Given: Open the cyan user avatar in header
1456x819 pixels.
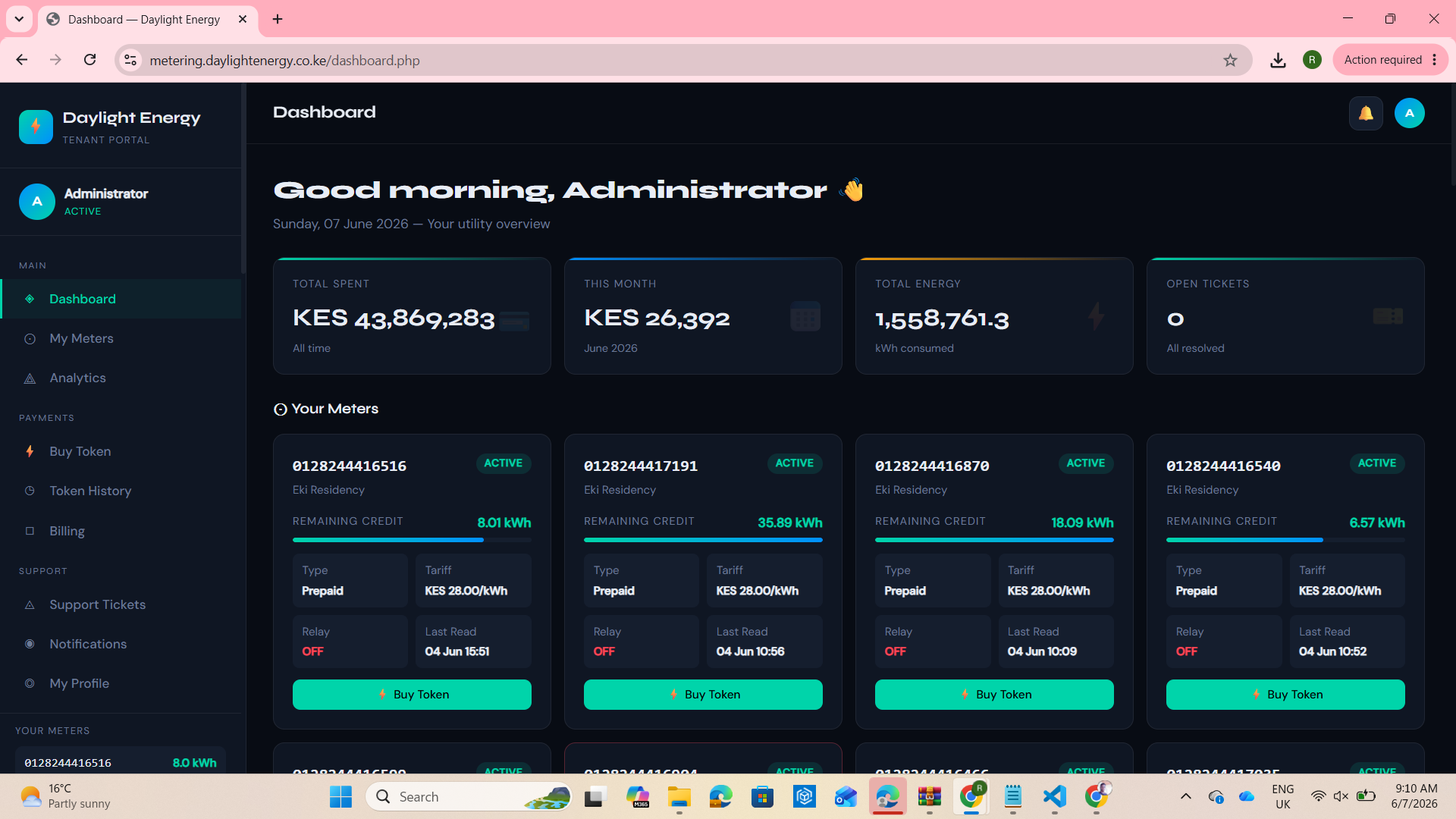Looking at the screenshot, I should (x=1409, y=113).
